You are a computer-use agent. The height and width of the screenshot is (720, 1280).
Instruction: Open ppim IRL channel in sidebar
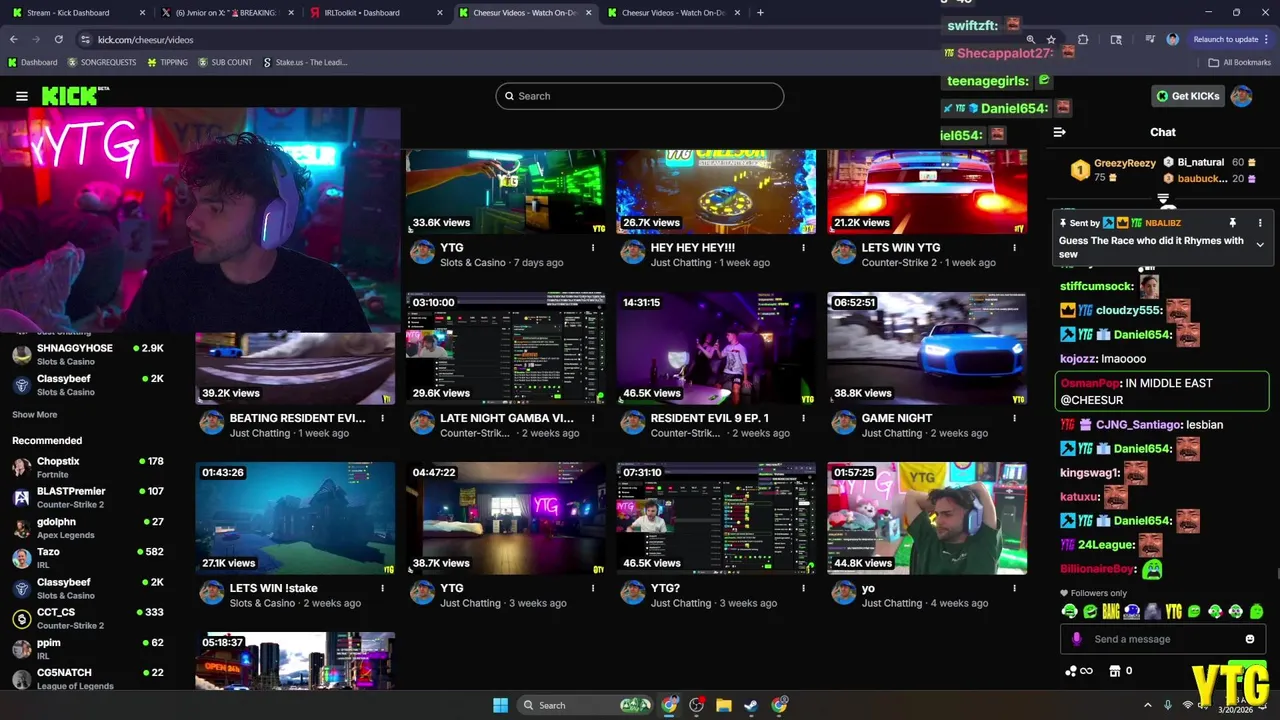tap(87, 648)
